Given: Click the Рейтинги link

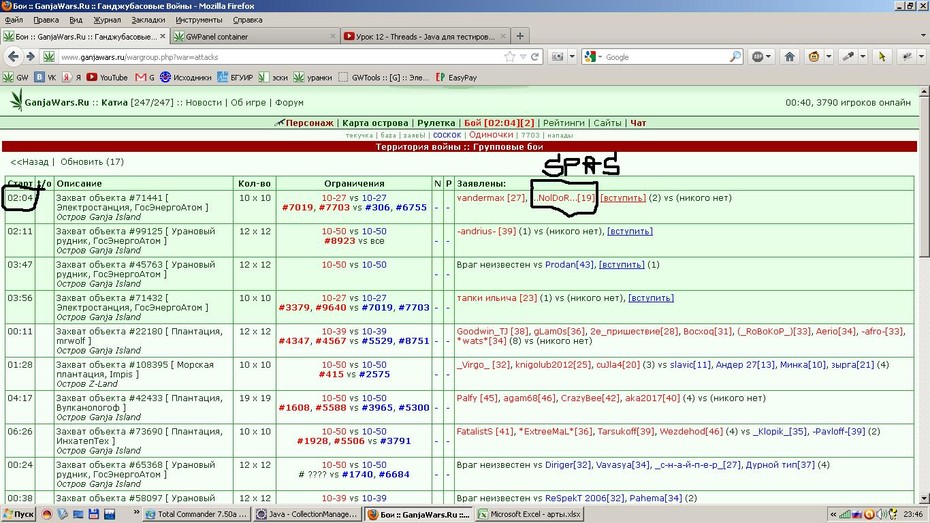Looking at the screenshot, I should coord(563,123).
